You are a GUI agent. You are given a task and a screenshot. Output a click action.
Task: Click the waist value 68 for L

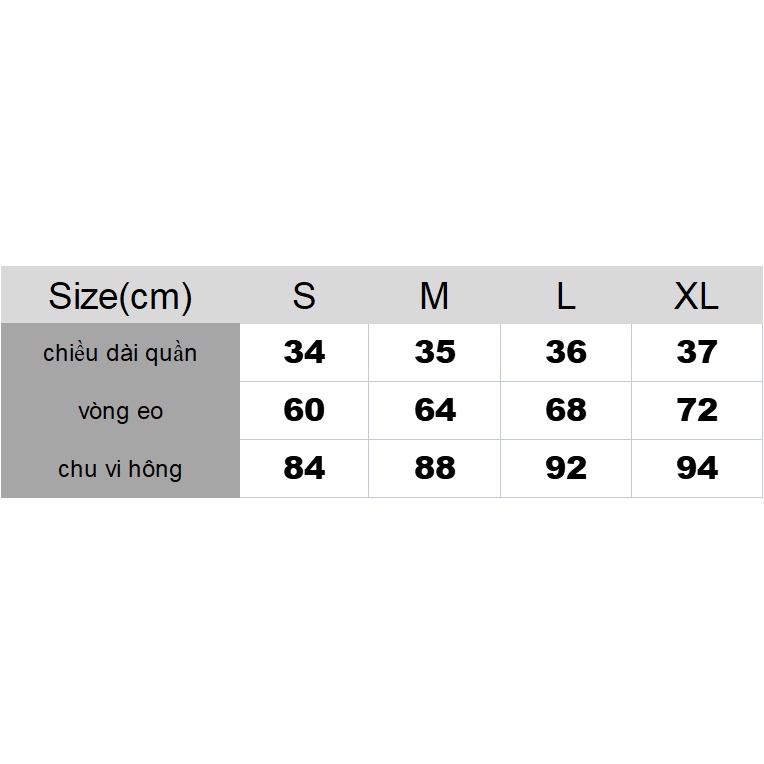pos(566,410)
